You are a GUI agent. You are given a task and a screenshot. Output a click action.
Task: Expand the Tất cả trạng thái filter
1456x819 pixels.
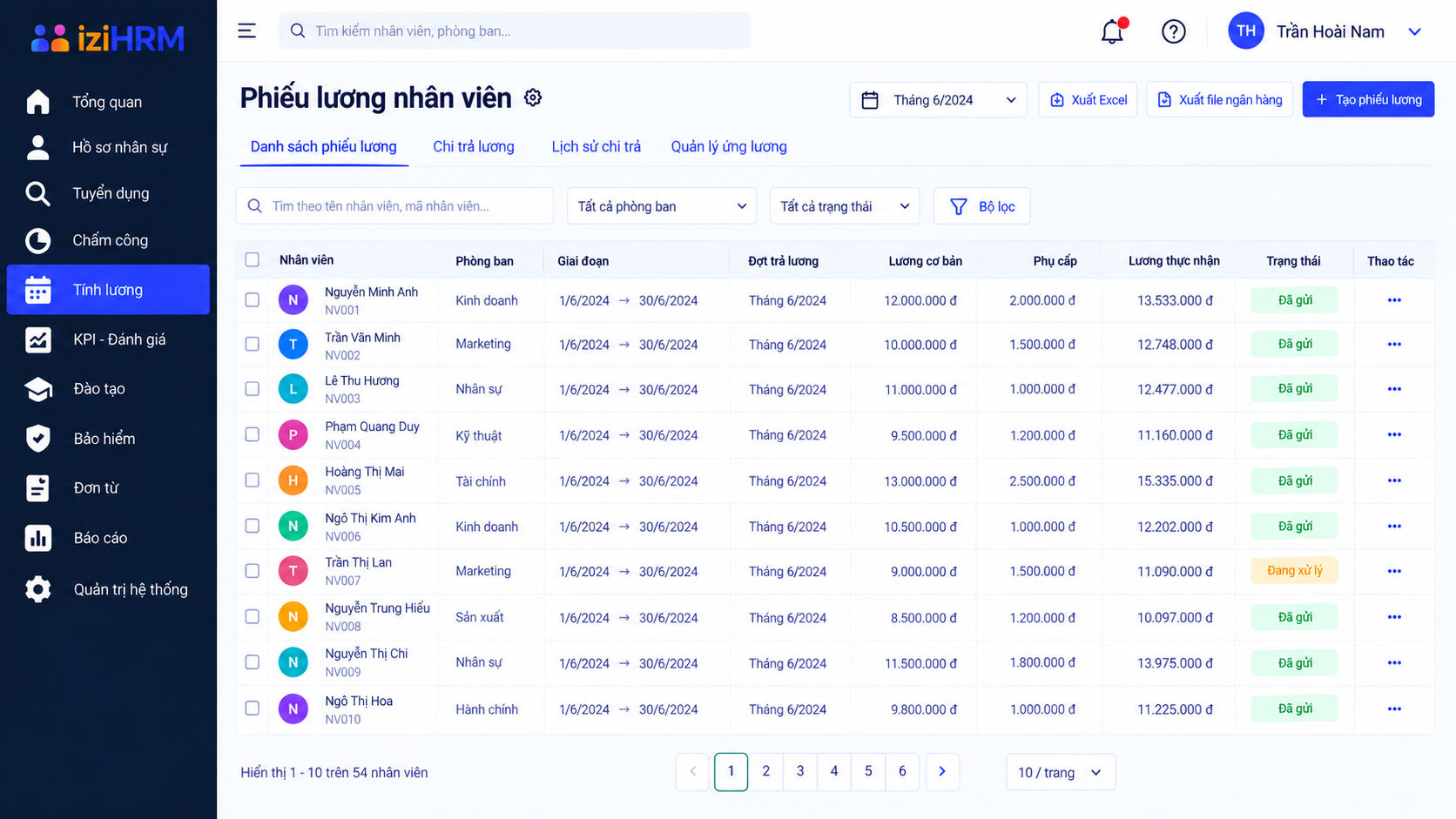pos(845,206)
